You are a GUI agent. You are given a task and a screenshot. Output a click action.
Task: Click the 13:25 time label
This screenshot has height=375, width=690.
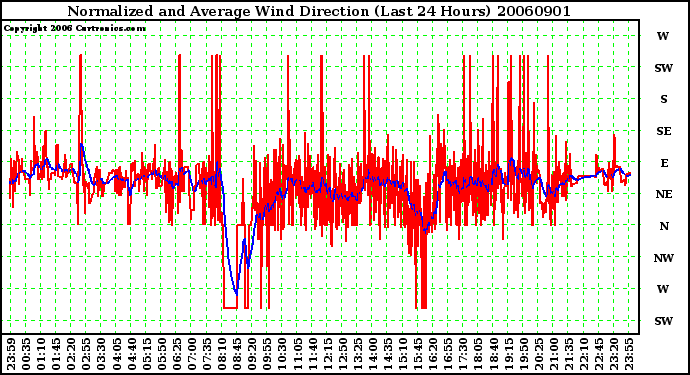click(357, 354)
